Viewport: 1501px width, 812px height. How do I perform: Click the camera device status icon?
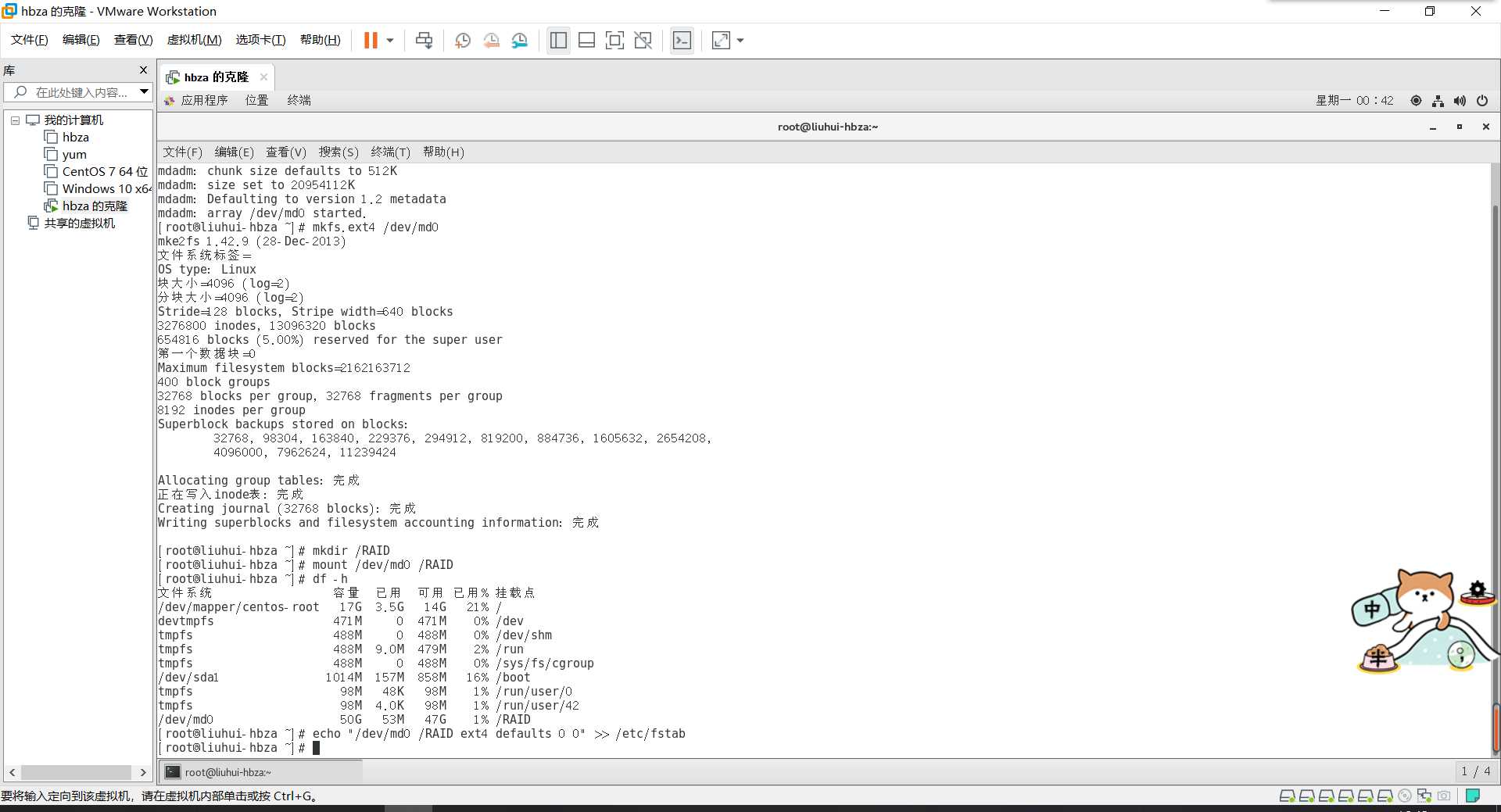(x=1444, y=796)
